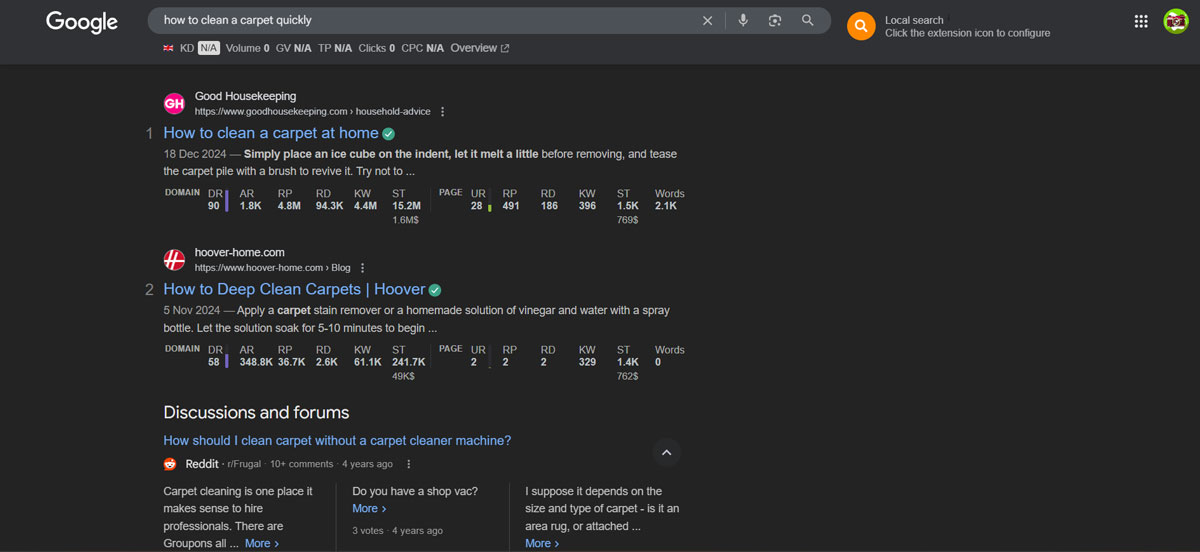Click More on 'Carpet cleaning is one place' comment

(x=262, y=543)
